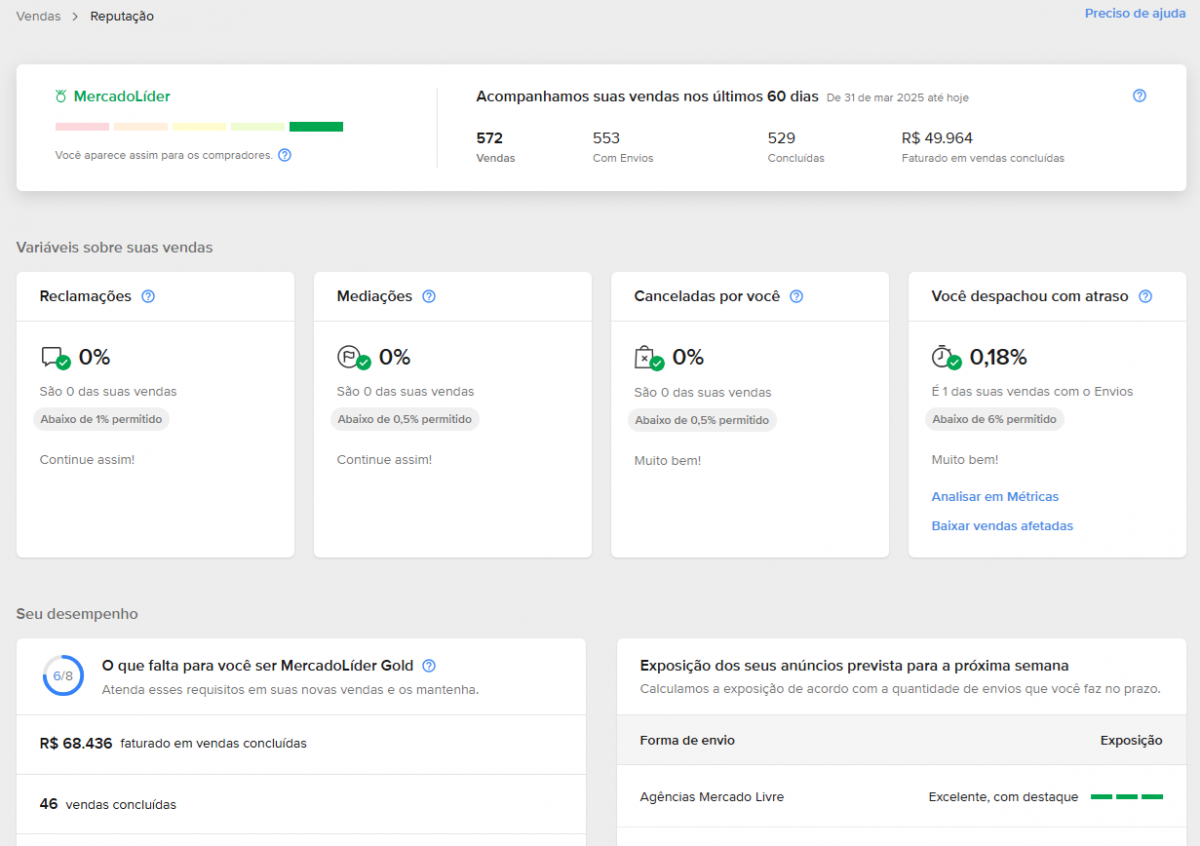Click the 'Exposição dos seus anúncios prevista' heading

[855, 666]
